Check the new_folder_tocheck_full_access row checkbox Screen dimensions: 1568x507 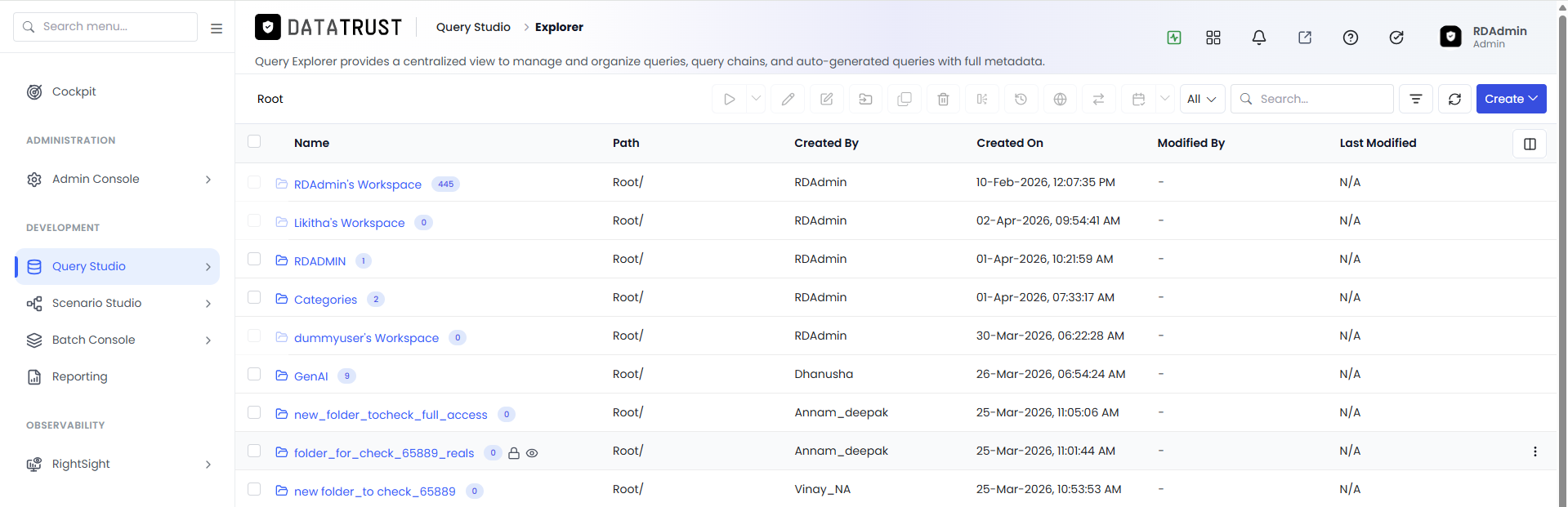[x=254, y=412]
